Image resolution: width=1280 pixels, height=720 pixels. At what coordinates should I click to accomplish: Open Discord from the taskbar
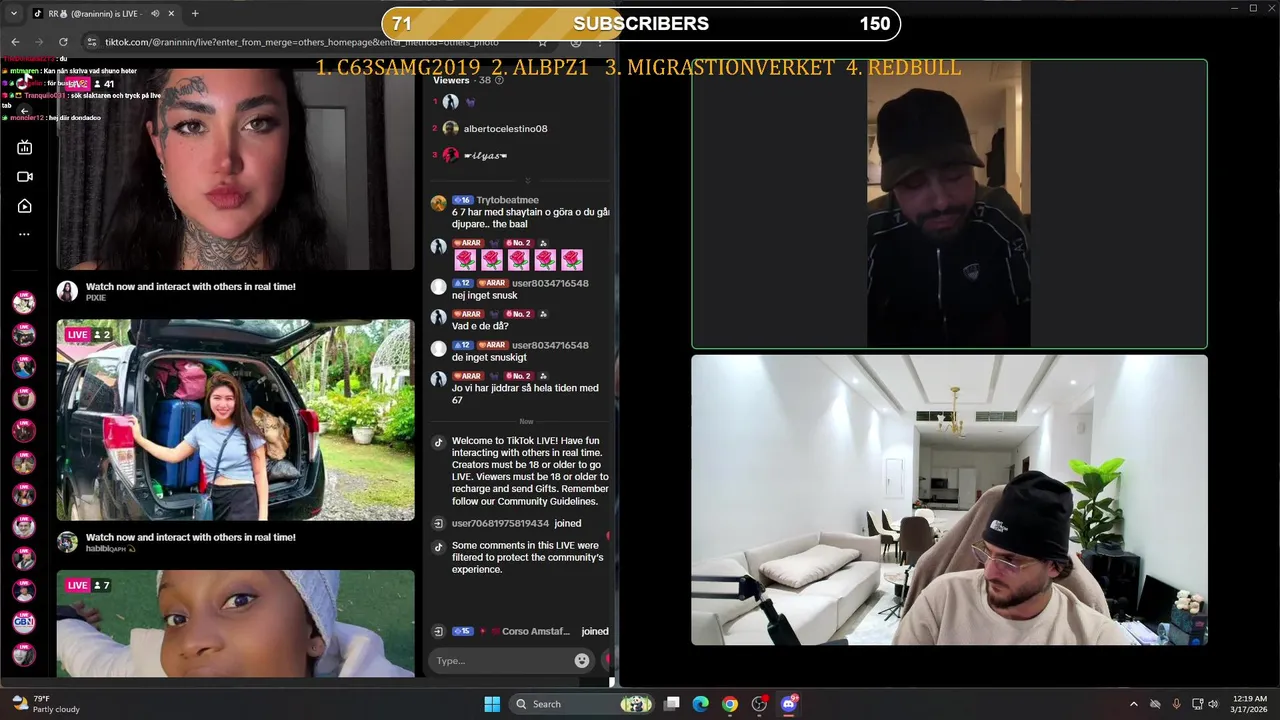(789, 704)
